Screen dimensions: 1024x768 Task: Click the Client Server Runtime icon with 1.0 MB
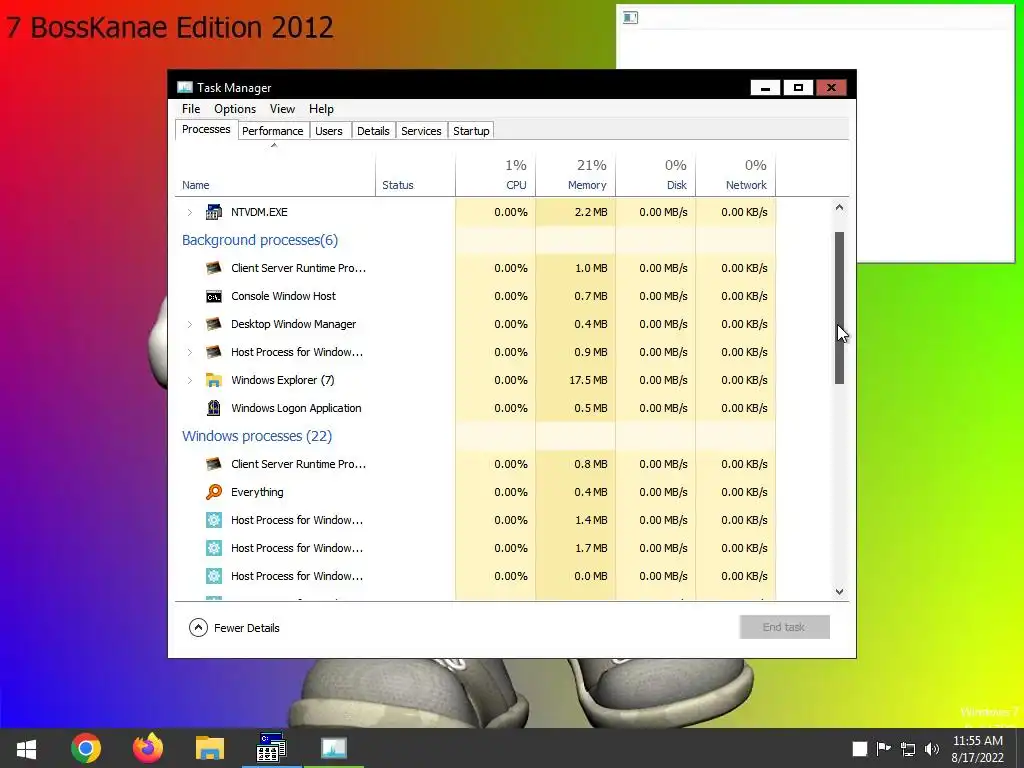[x=214, y=268]
